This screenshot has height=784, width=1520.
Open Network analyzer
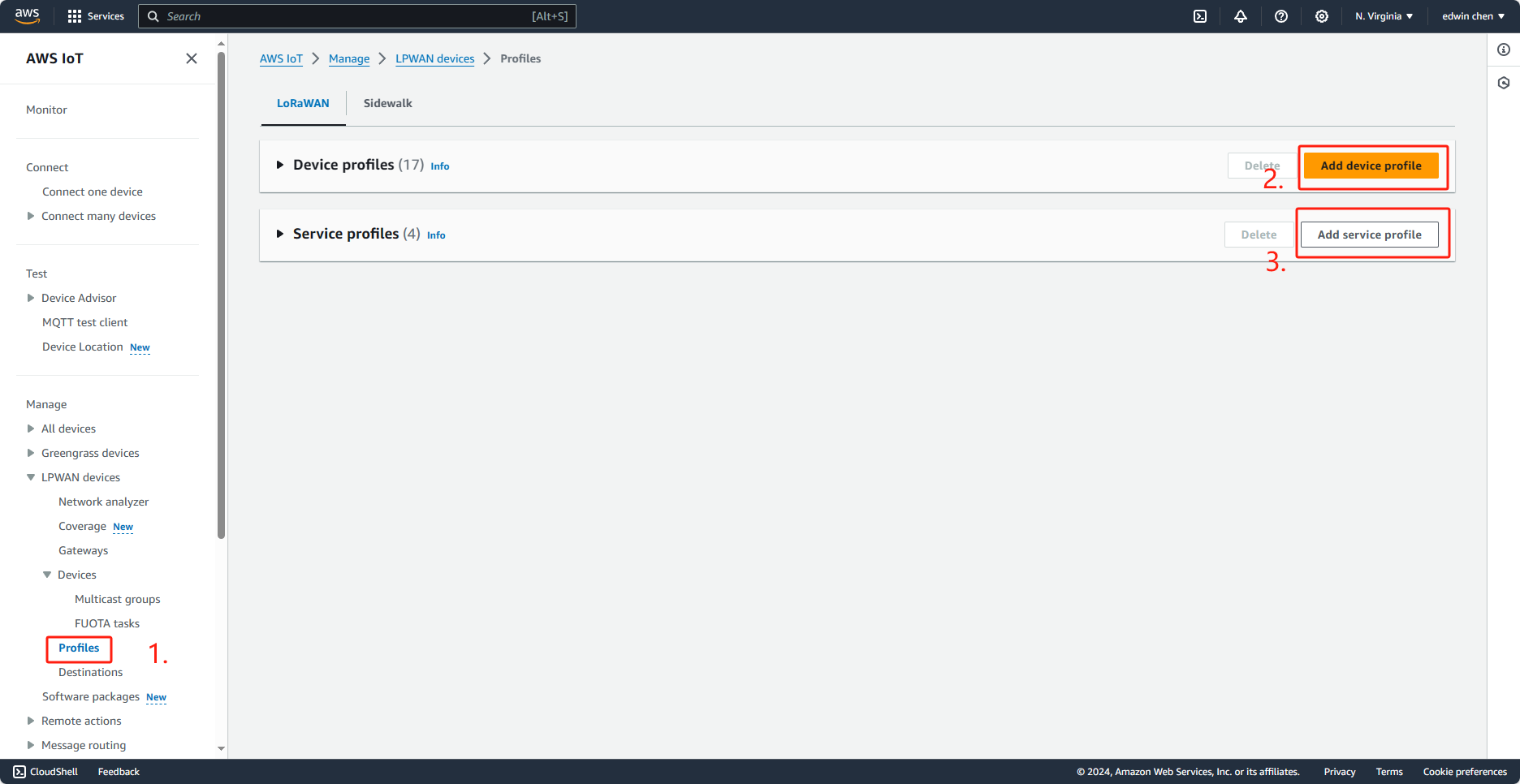point(104,502)
